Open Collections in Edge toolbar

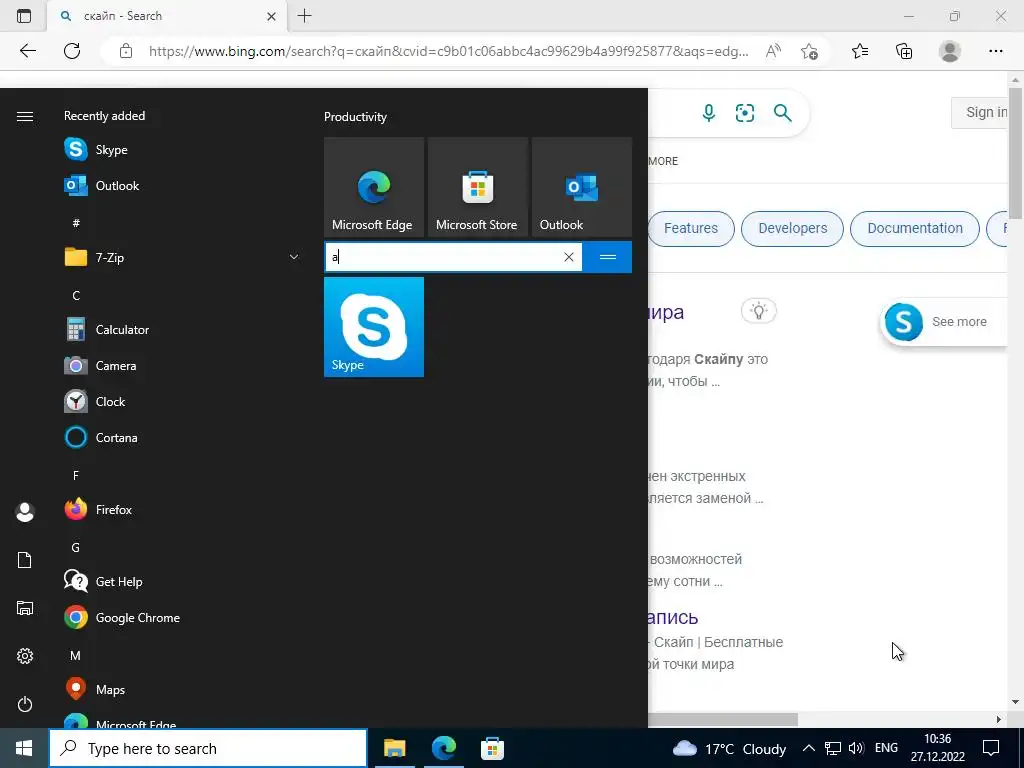[904, 51]
